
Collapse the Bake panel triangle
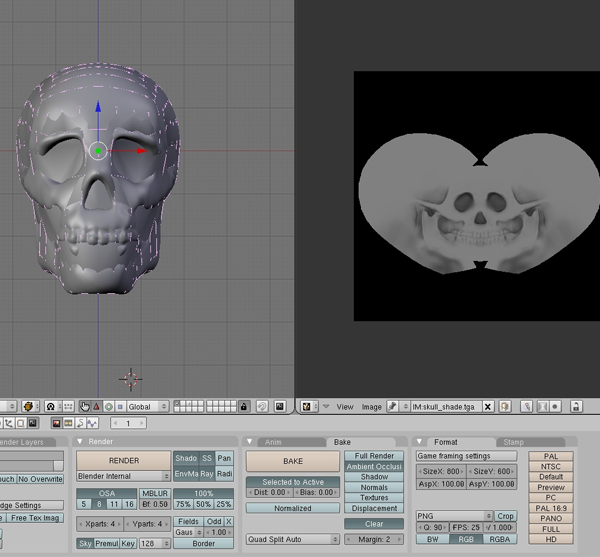(x=249, y=441)
